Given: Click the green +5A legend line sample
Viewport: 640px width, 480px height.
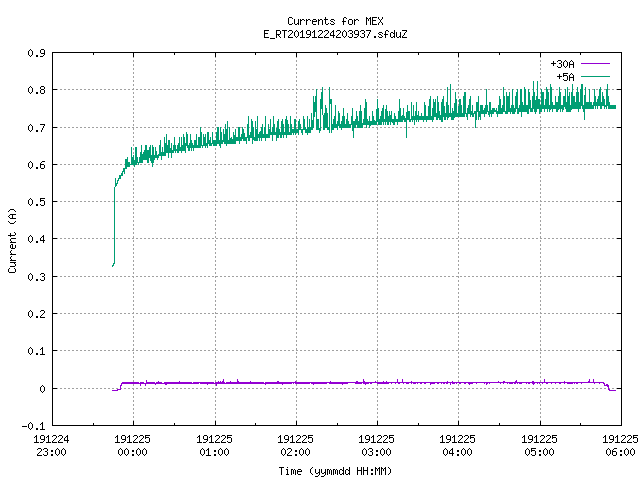Looking at the screenshot, I should click(x=595, y=76).
